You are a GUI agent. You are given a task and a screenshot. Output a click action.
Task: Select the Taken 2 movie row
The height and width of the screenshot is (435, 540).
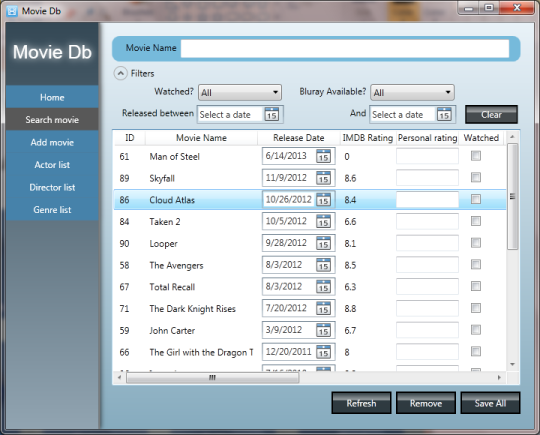(310, 221)
